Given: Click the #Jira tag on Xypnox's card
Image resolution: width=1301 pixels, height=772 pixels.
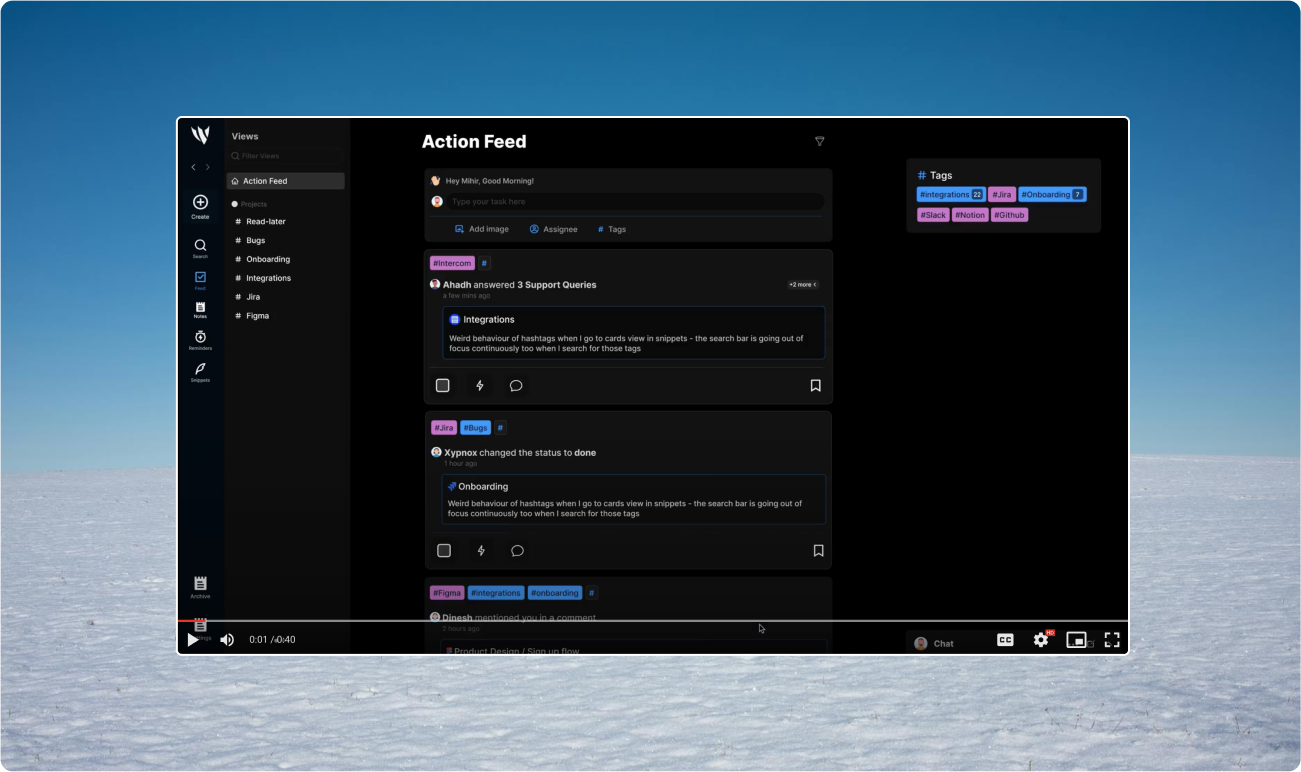Looking at the screenshot, I should 444,428.
